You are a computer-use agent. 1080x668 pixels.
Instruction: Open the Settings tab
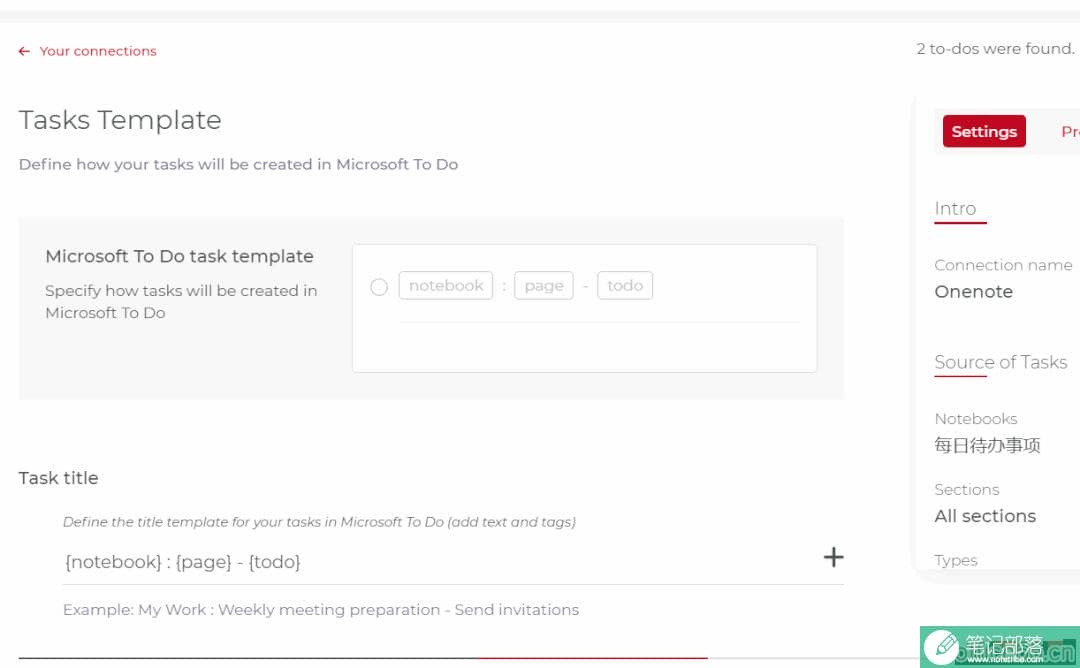pyautogui.click(x=984, y=131)
